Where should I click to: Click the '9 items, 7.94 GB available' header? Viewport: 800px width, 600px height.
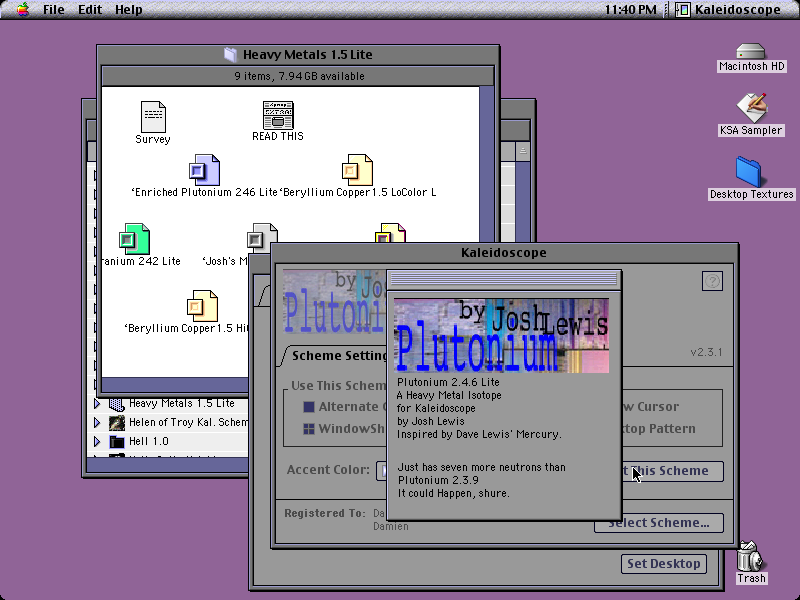[299, 76]
